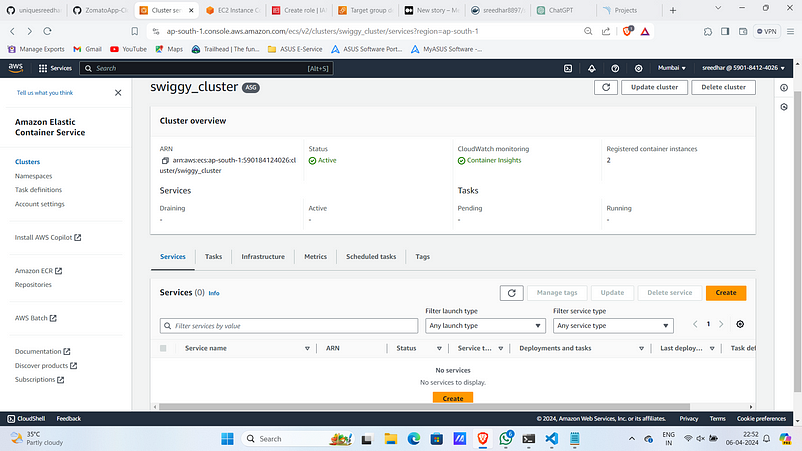Close the Tell us what you think banner
The image size is (802, 451).
118,93
